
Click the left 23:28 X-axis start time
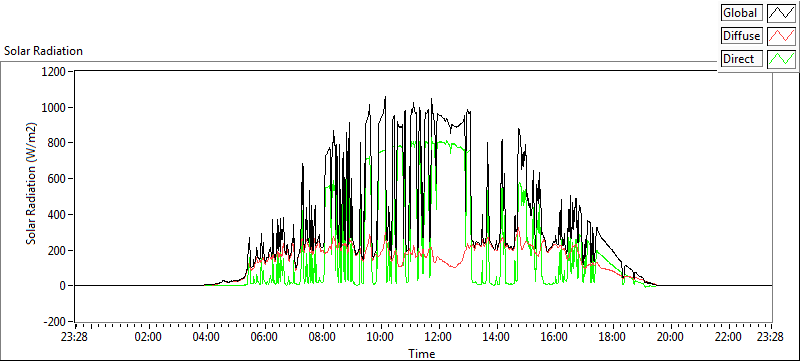pos(75,337)
